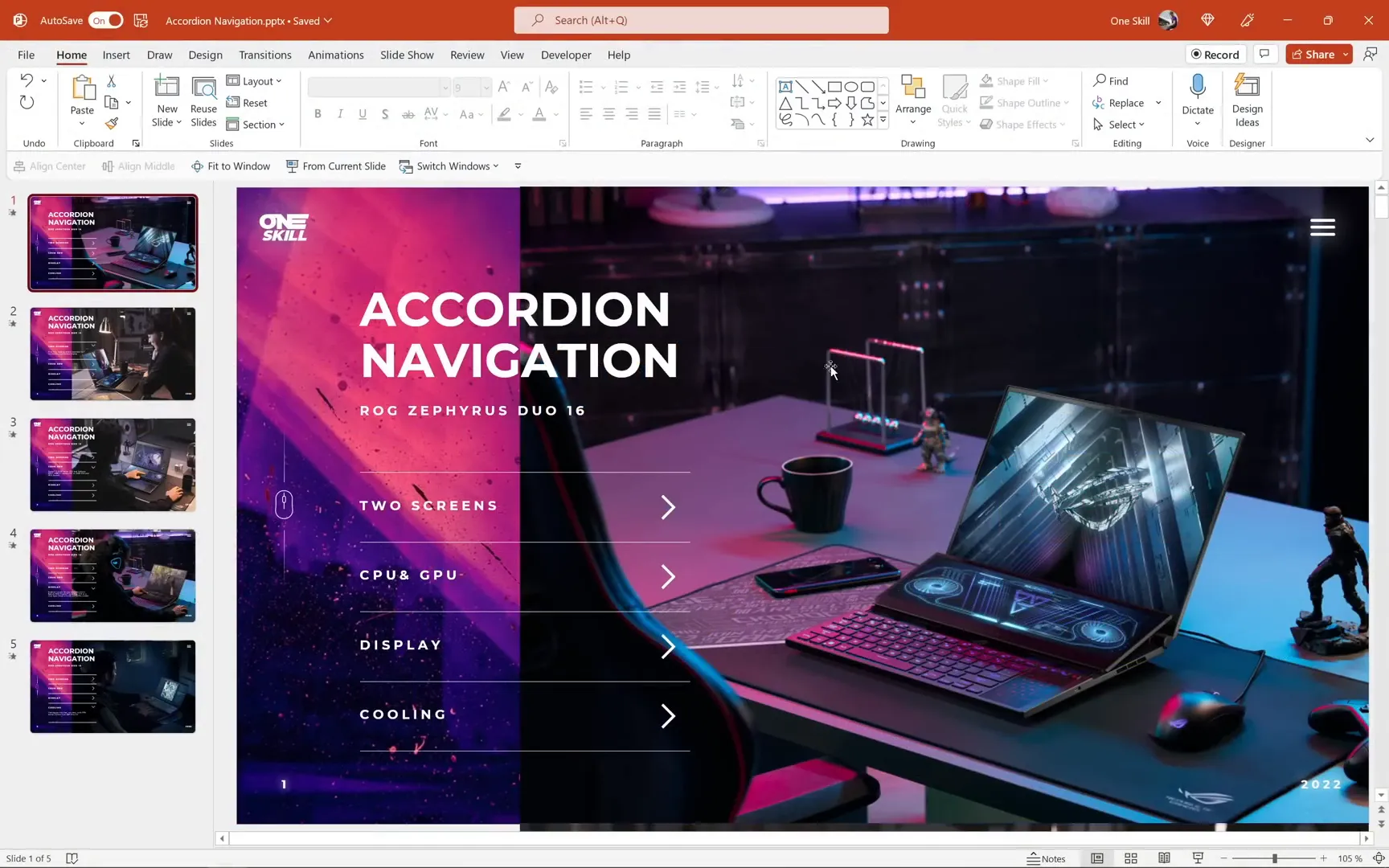The height and width of the screenshot is (868, 1389).
Task: Click the Microsoft premium diamond icon
Action: [1207, 20]
